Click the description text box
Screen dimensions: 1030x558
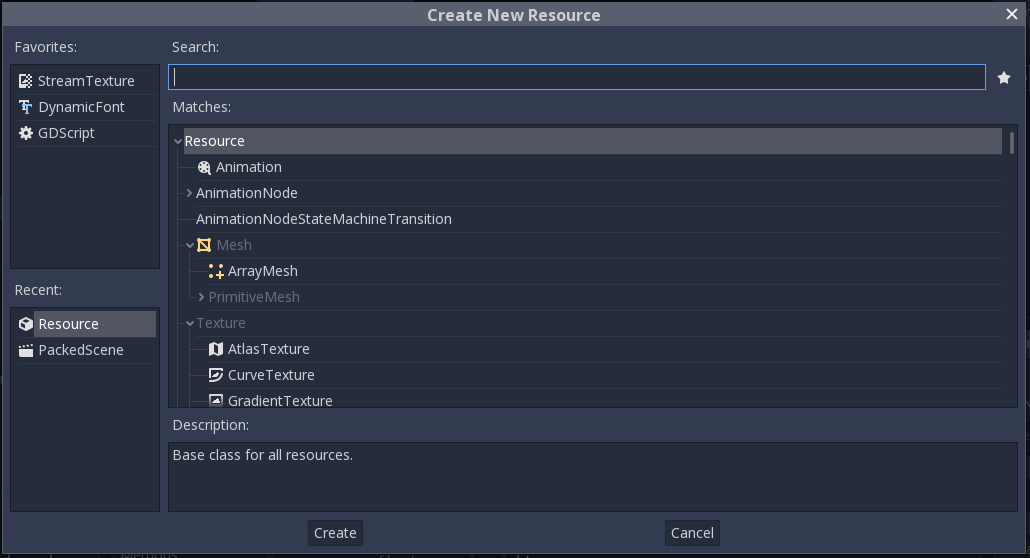coord(593,477)
